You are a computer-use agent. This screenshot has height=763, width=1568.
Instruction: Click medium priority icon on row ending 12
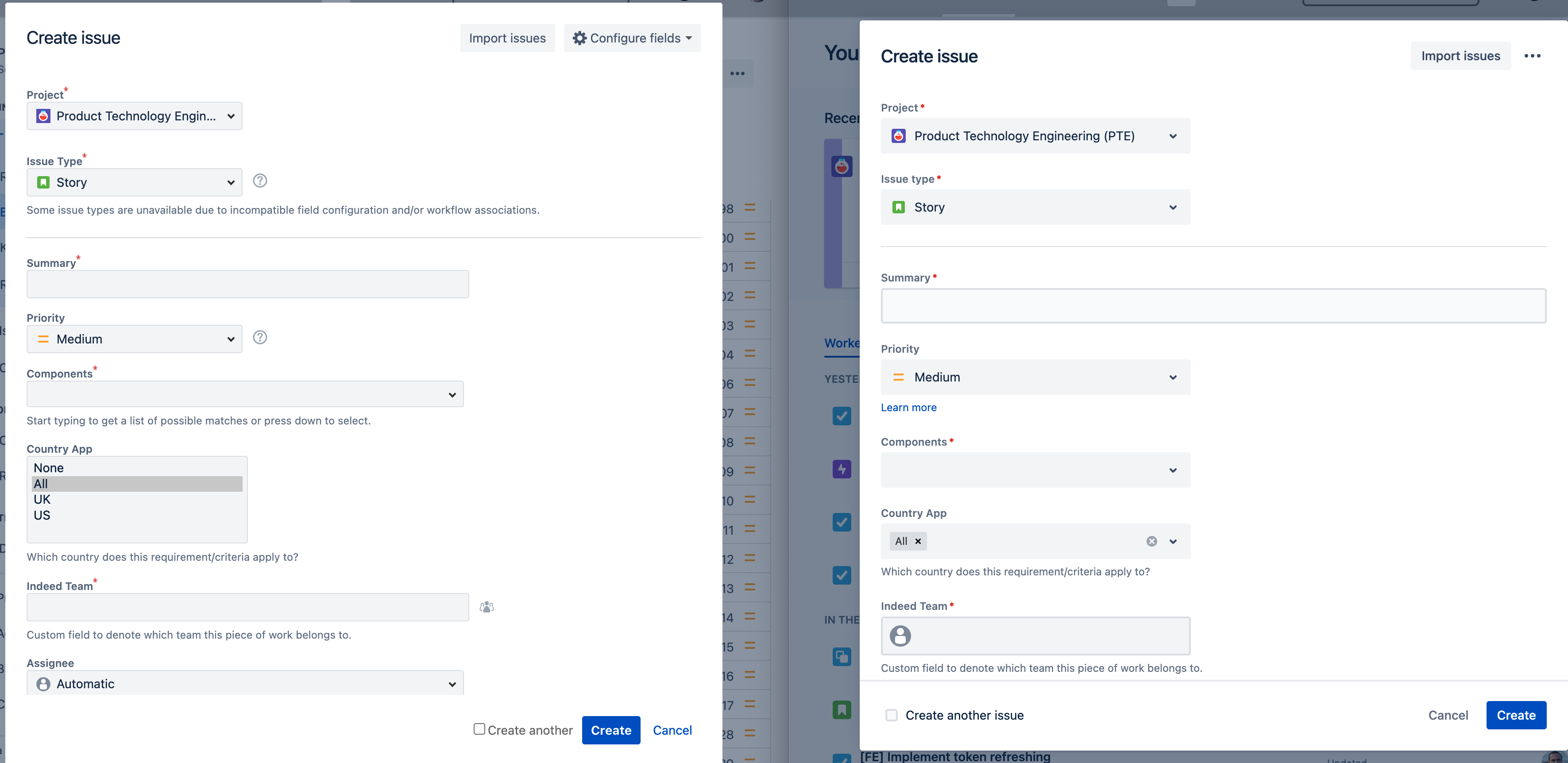point(750,559)
